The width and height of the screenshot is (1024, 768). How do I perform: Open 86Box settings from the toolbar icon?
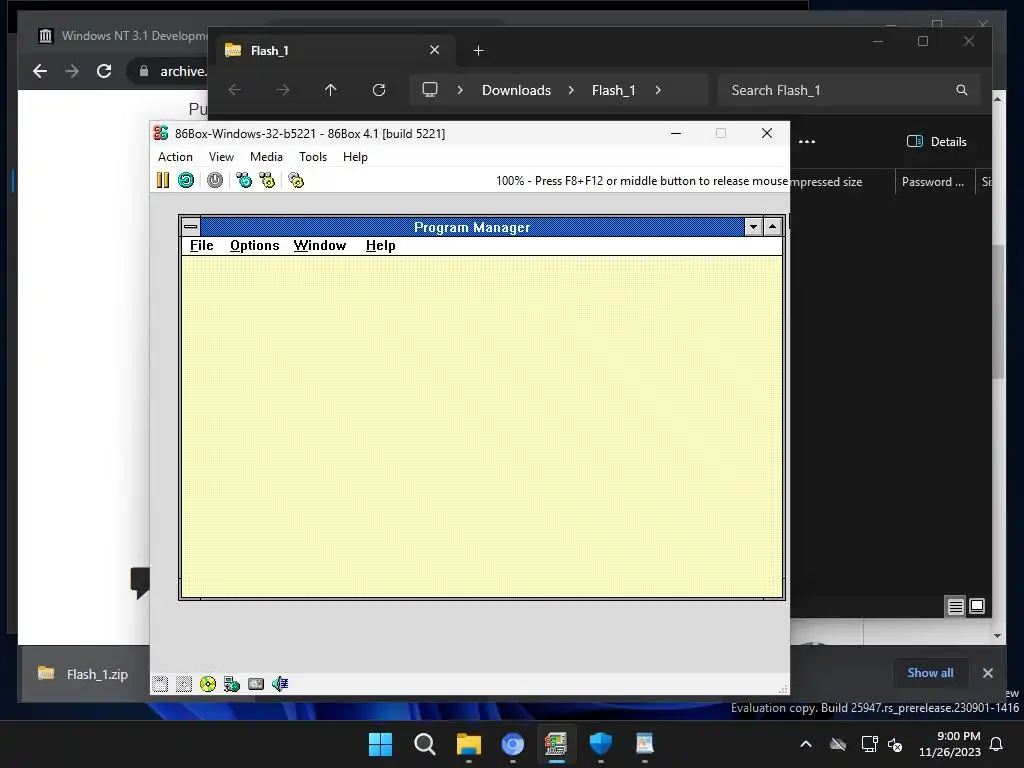click(x=296, y=180)
